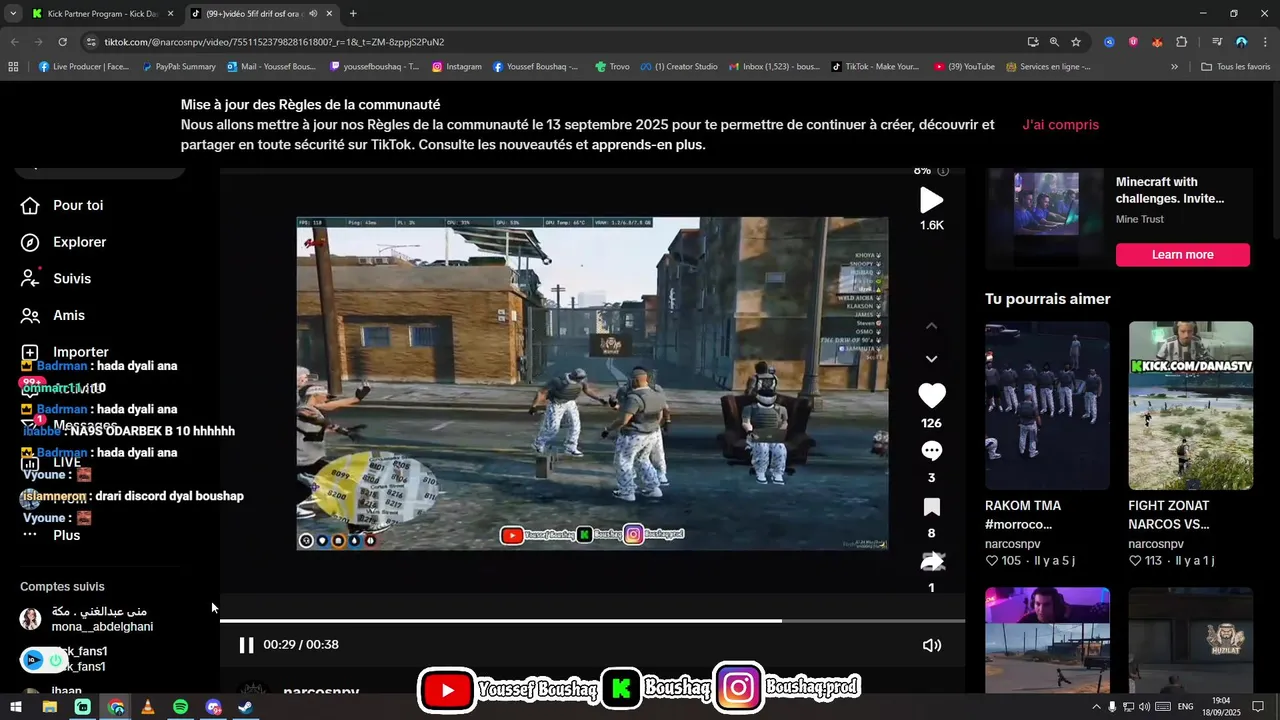Open Creator Studio bookmark
This screenshot has width=1280, height=720.
tap(679, 67)
